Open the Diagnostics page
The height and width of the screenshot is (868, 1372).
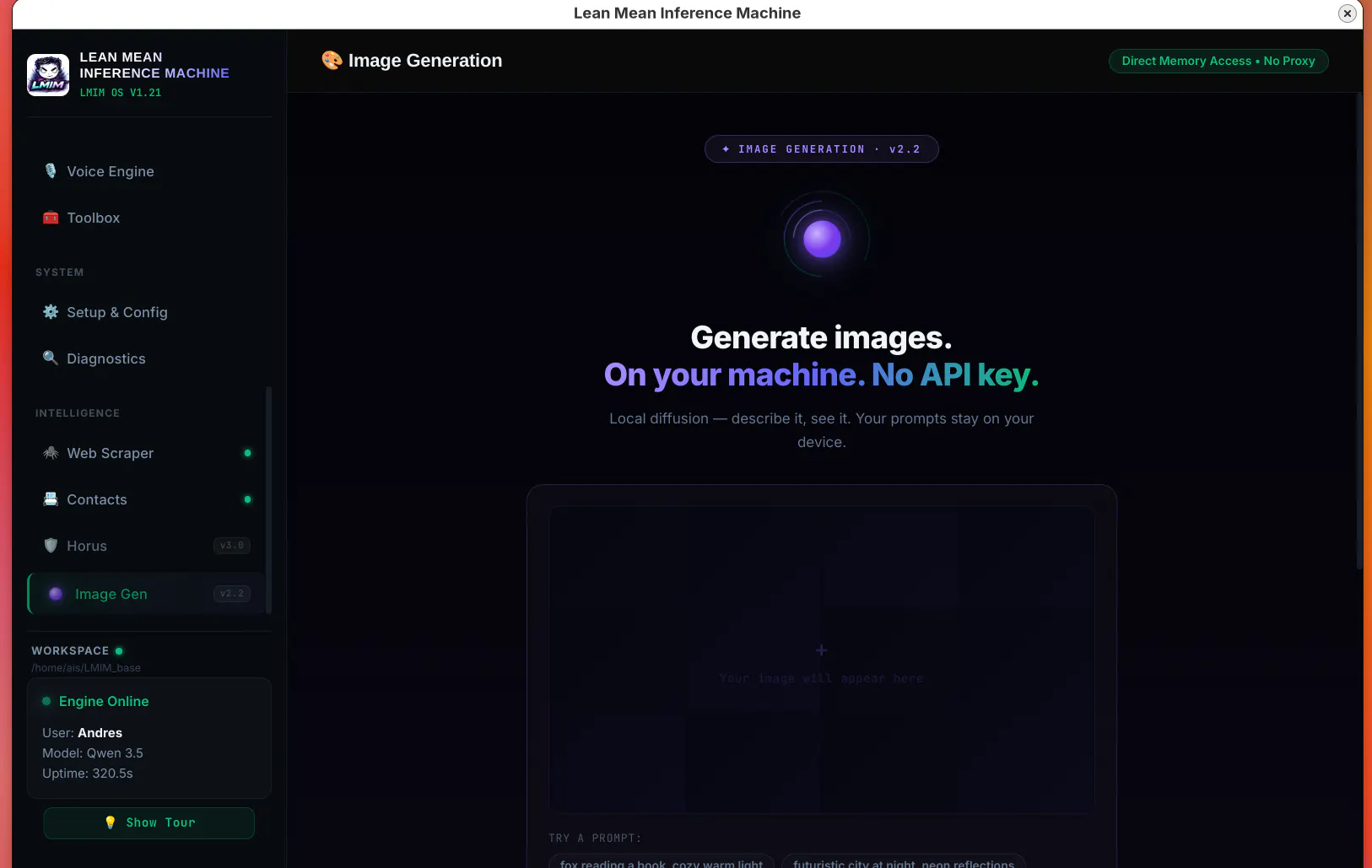tap(147, 359)
